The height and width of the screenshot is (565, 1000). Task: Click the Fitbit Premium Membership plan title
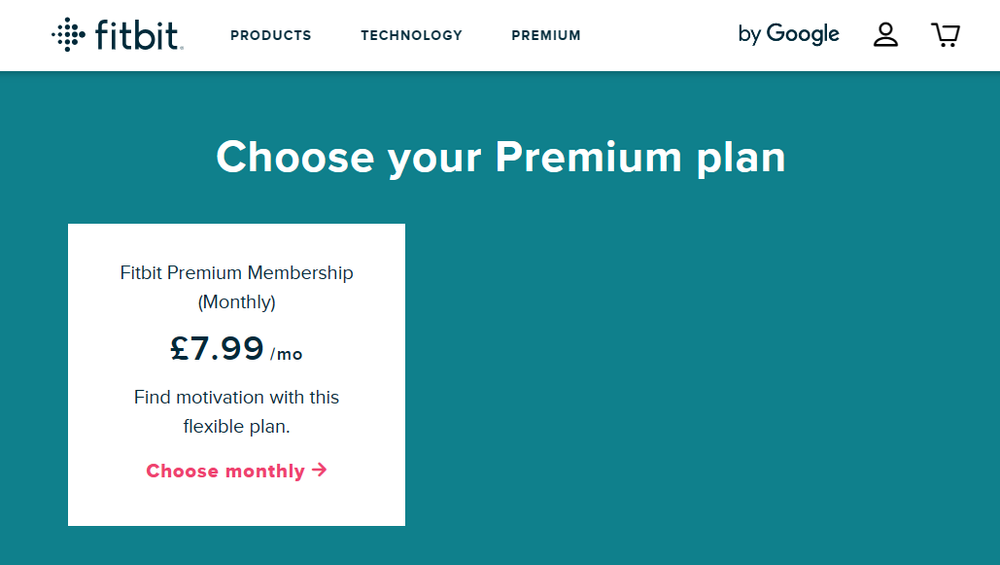(x=236, y=273)
